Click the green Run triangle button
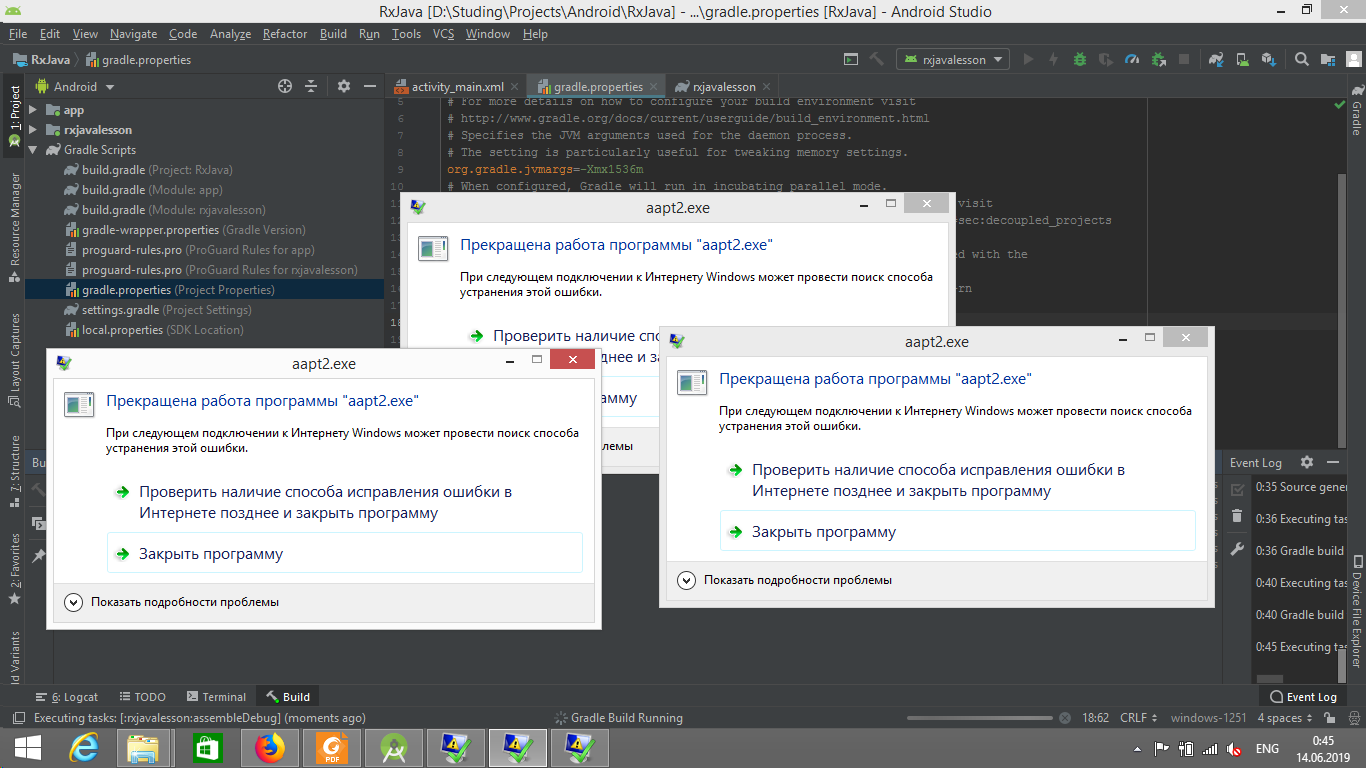Screen dimensions: 1366x768 1027,59
